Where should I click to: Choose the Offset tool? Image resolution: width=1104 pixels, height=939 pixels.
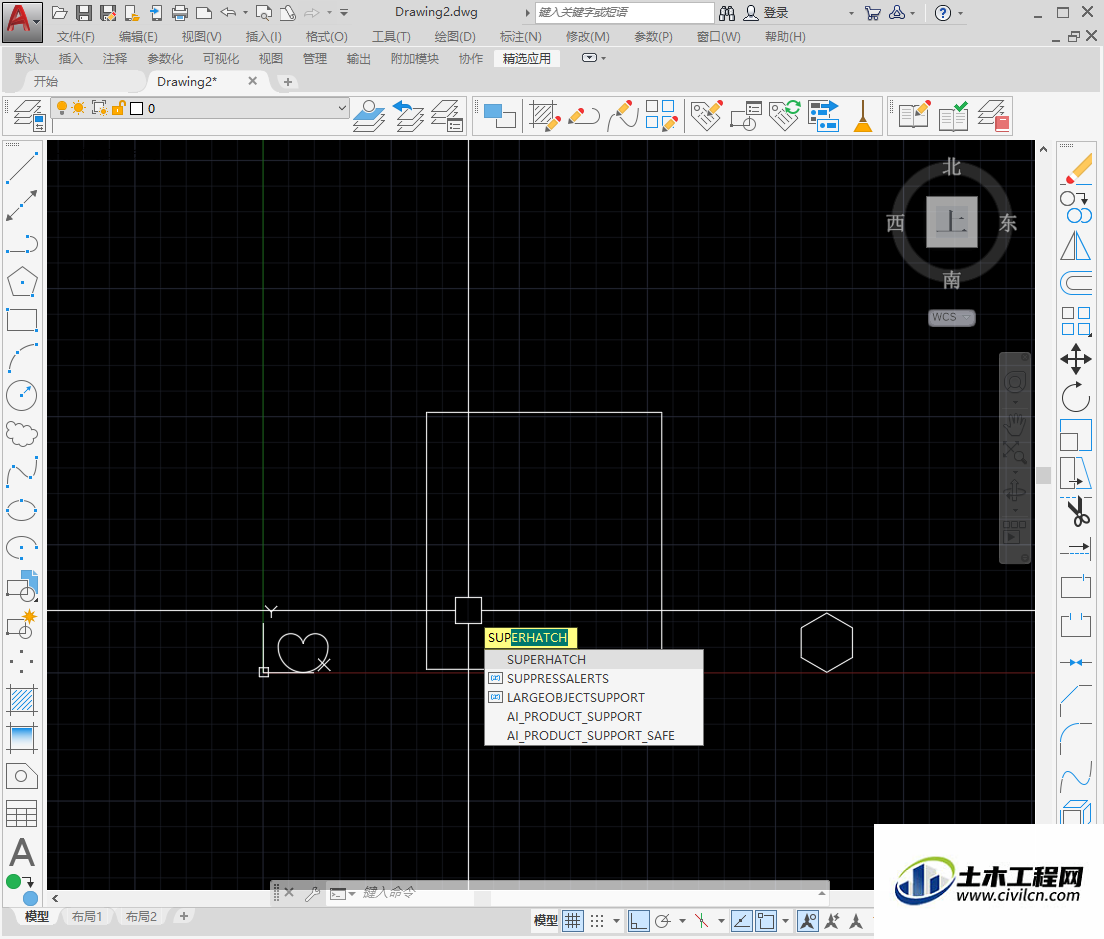[1076, 283]
